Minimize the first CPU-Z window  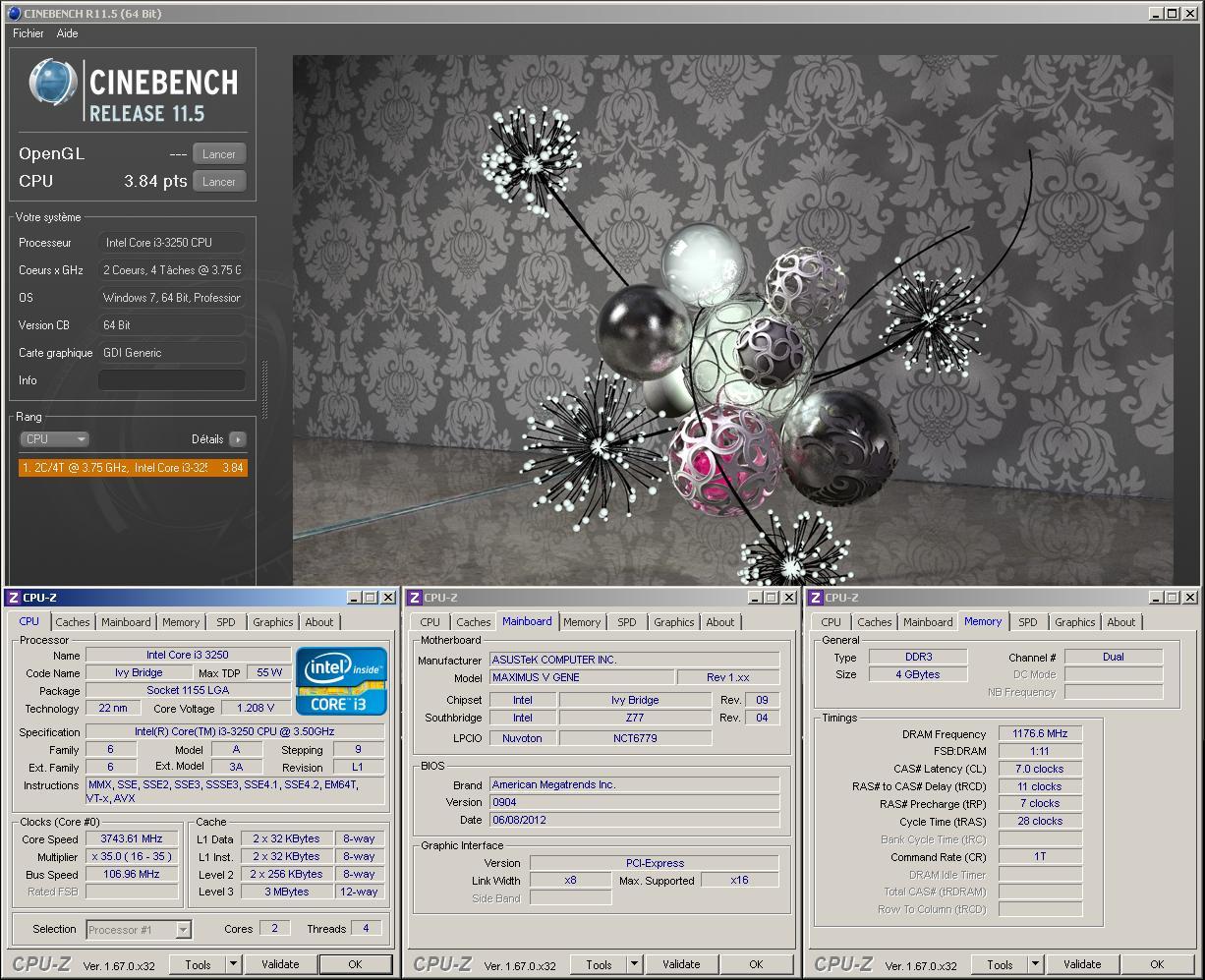[355, 598]
